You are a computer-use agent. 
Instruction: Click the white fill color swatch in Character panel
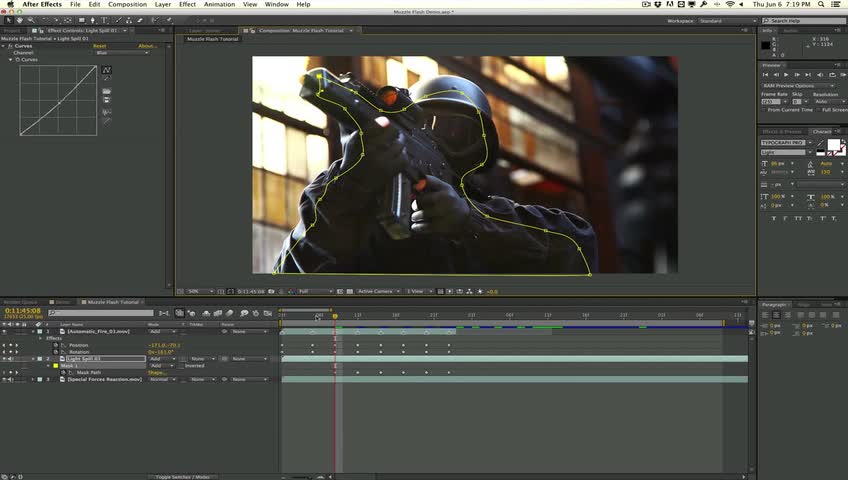[x=833, y=145]
